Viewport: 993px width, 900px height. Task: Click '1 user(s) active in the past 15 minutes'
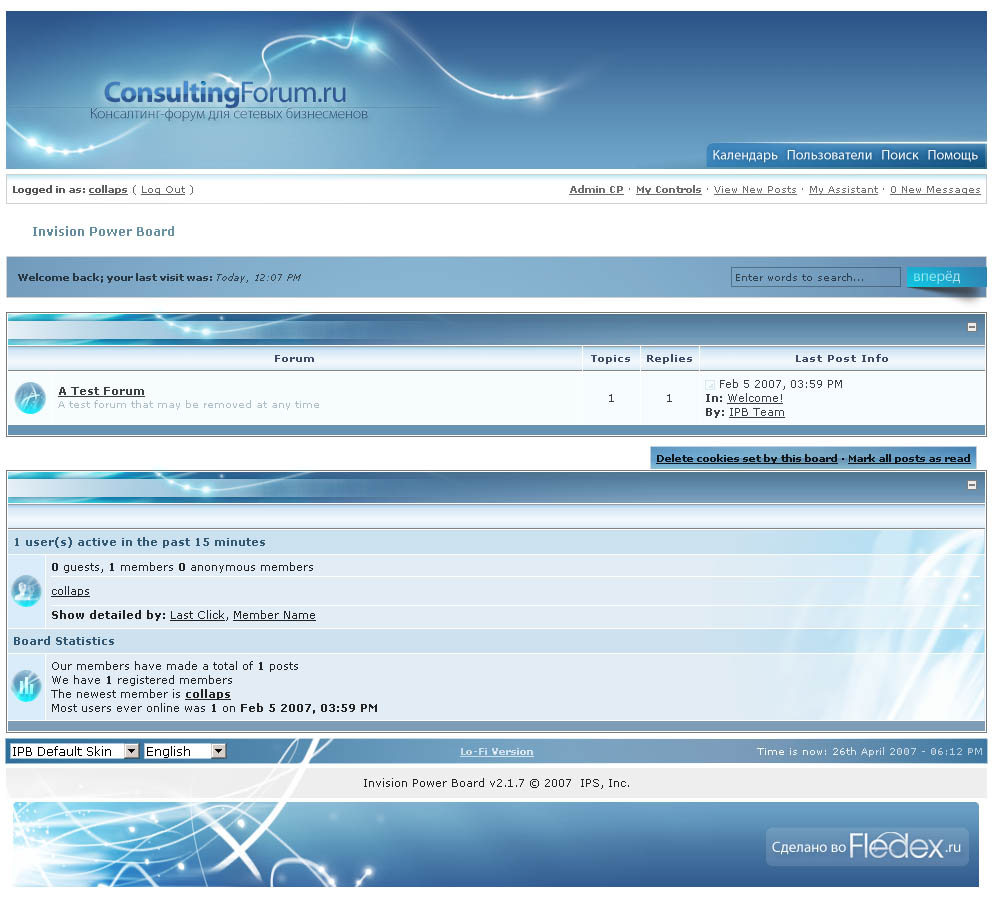pos(139,542)
